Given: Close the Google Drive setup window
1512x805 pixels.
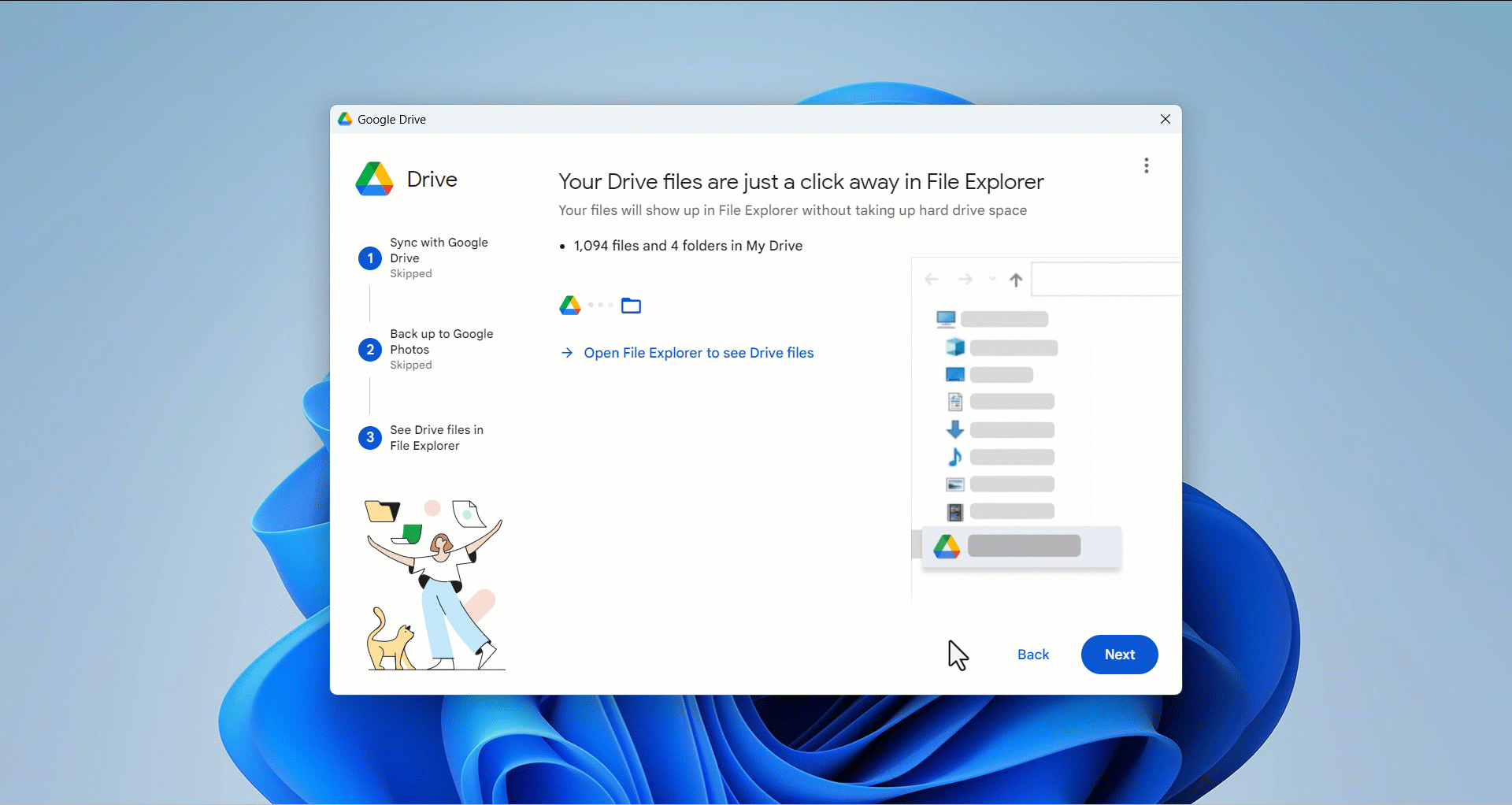Looking at the screenshot, I should [1165, 119].
